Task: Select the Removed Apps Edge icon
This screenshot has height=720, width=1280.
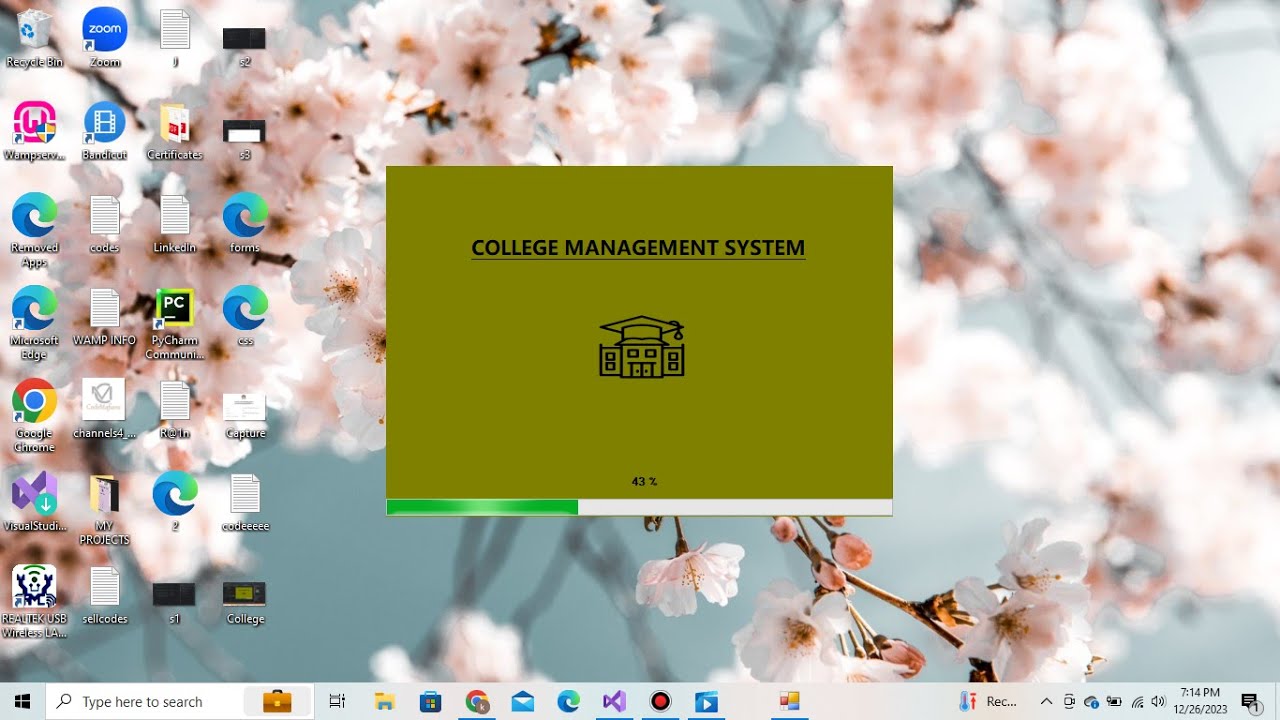Action: [x=34, y=230]
